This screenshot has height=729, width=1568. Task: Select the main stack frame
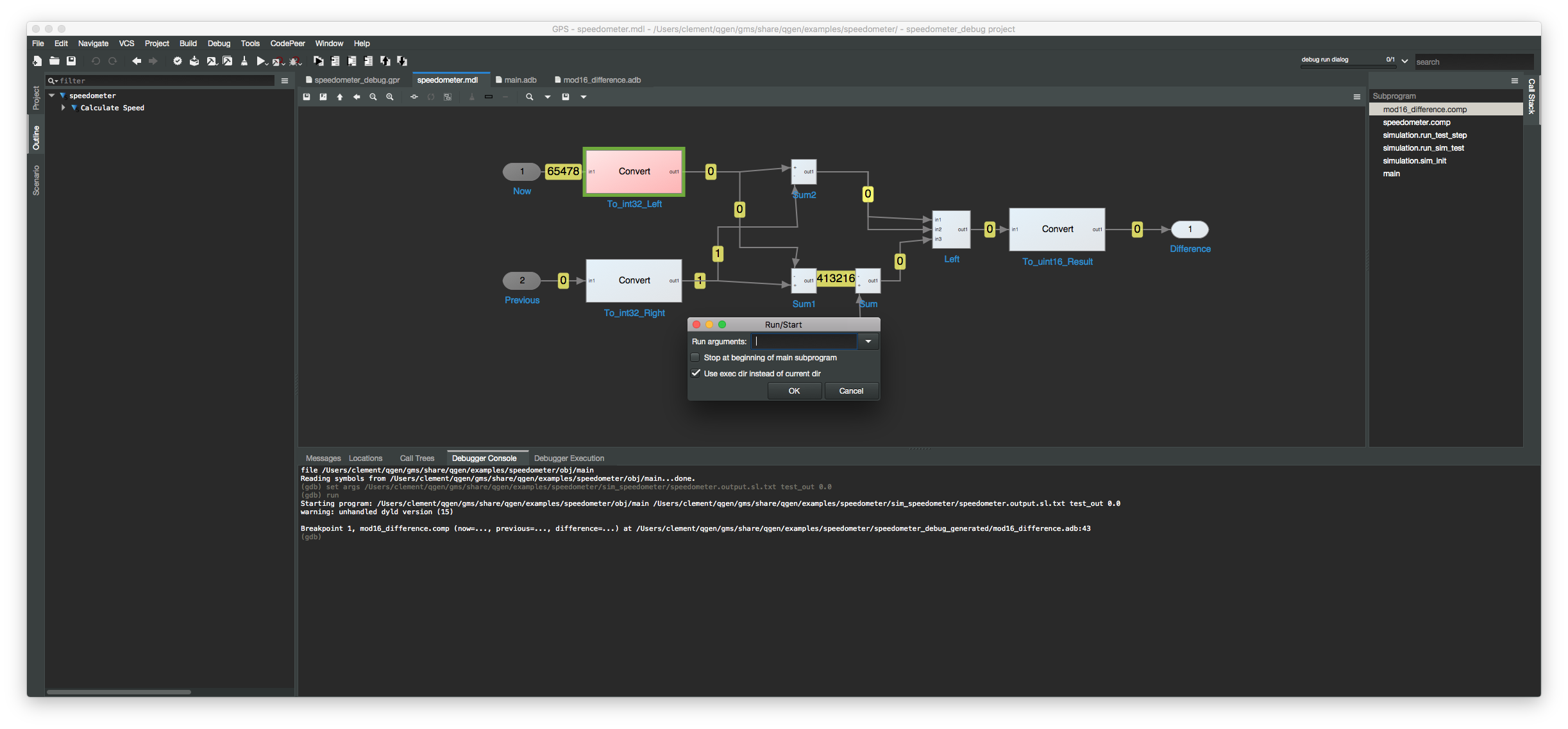(x=1446, y=174)
